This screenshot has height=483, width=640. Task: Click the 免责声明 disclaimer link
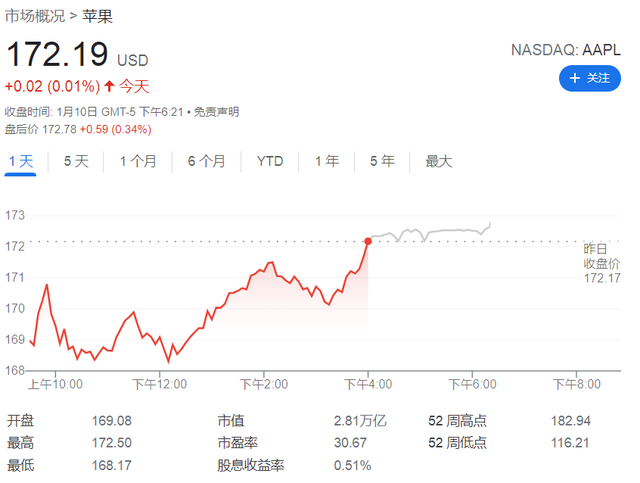coord(216,112)
